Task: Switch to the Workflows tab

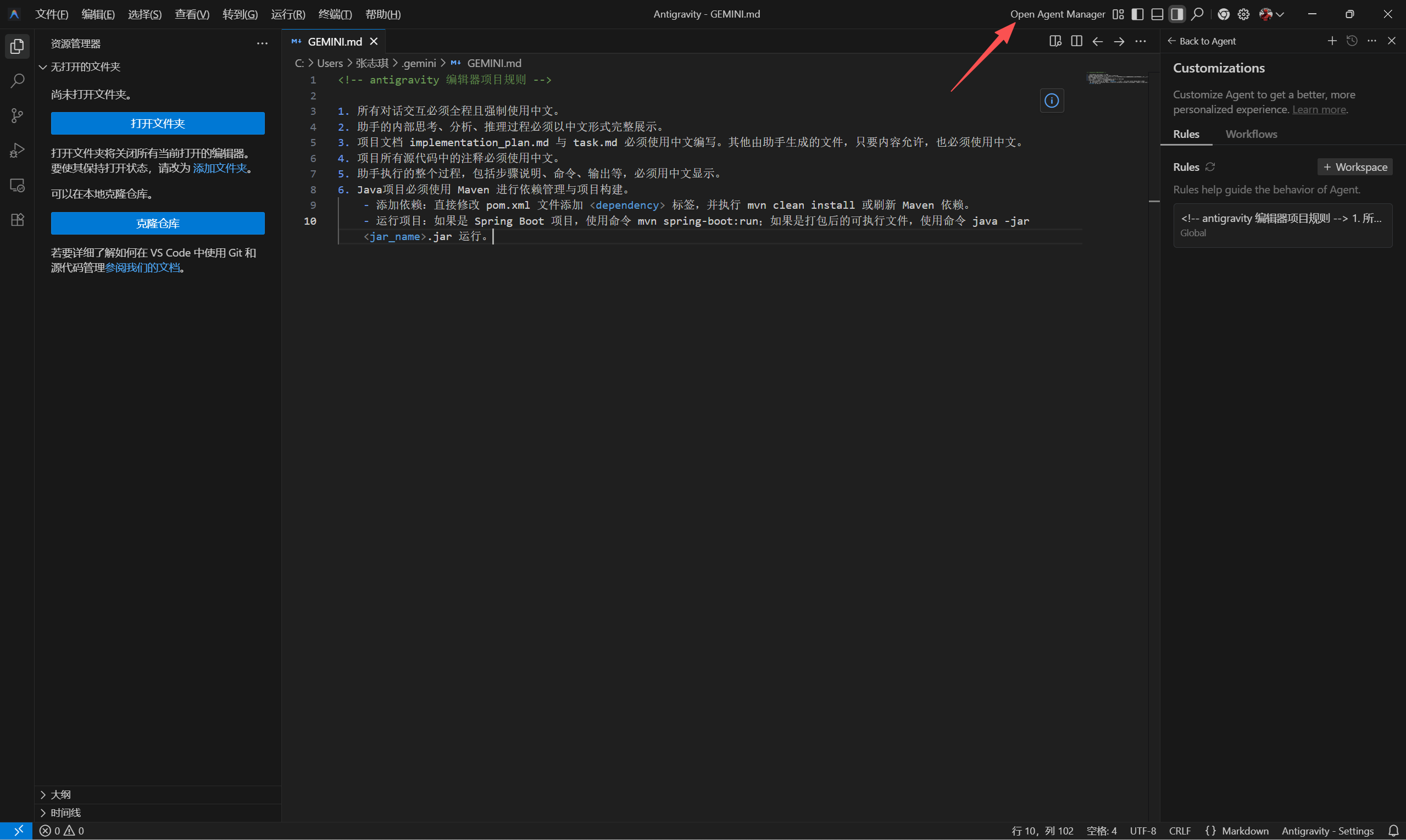Action: pyautogui.click(x=1251, y=134)
